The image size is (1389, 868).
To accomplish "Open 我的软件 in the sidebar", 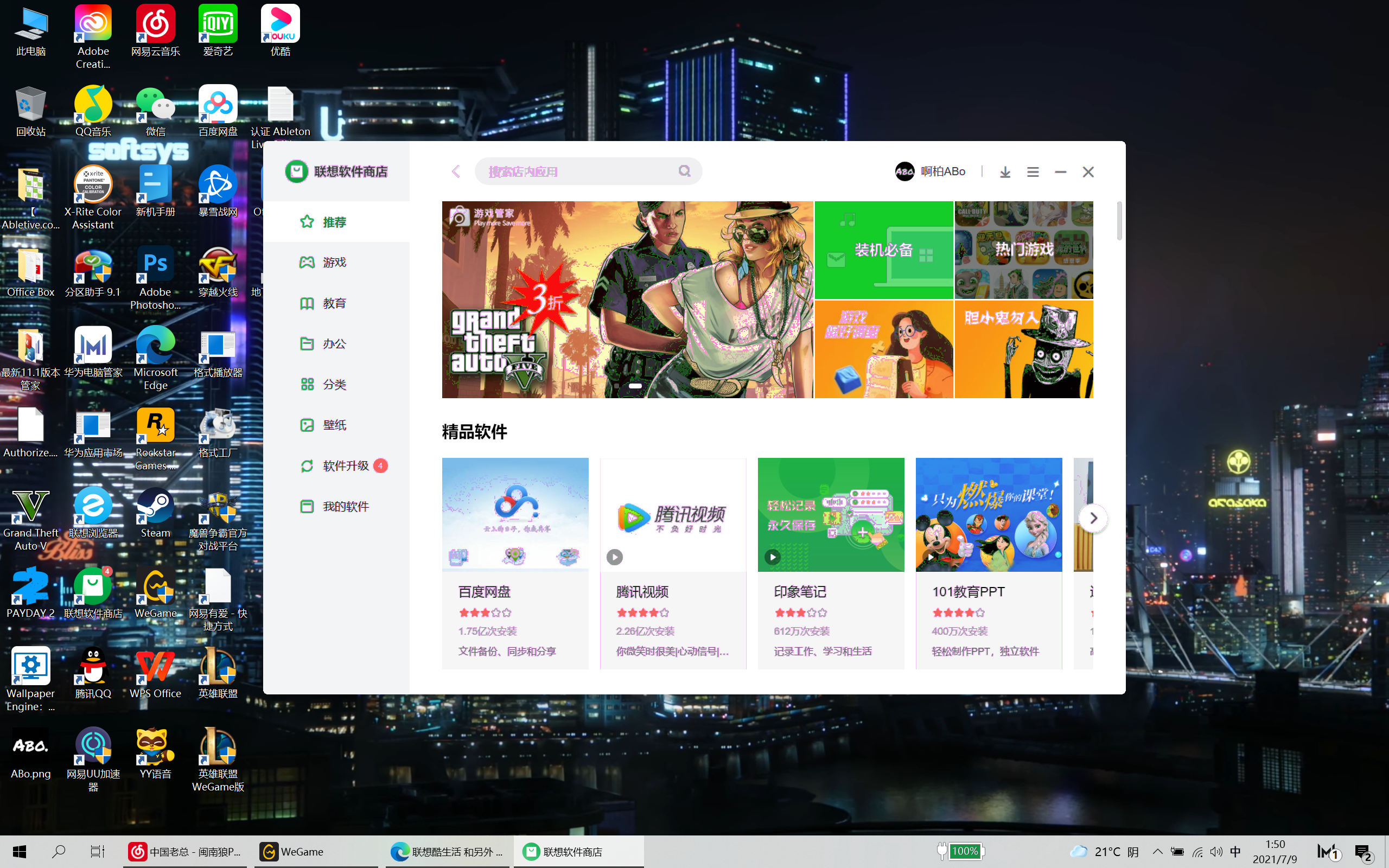I will coord(336,506).
